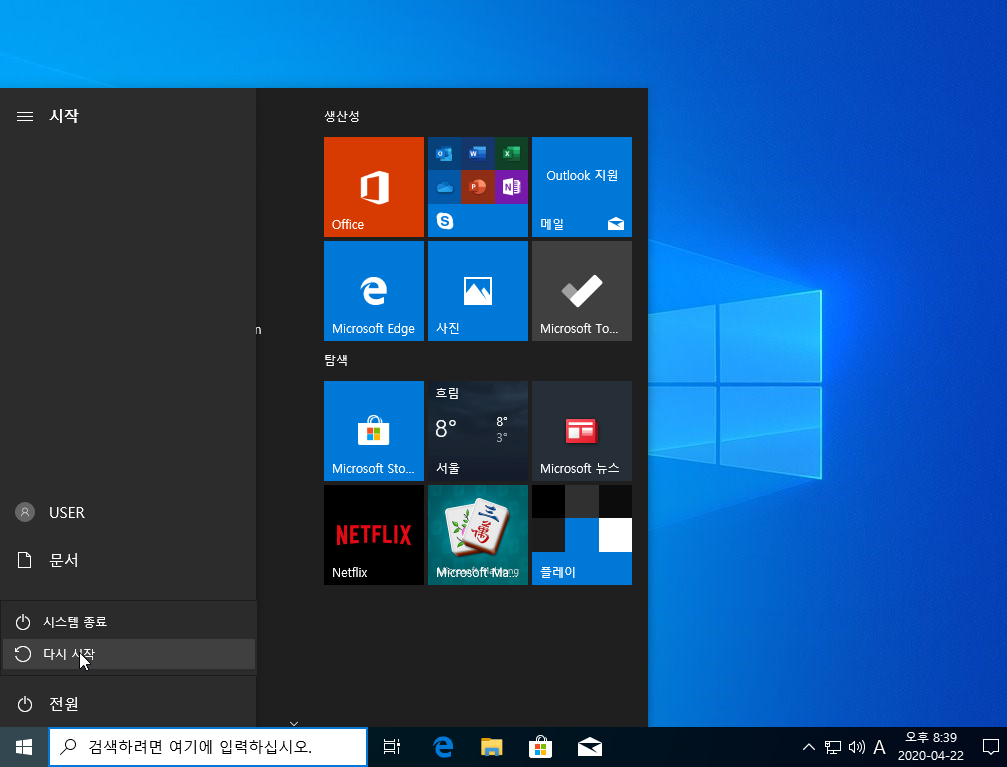
Task: Open 문서 (Documents) from Start sidebar
Action: pos(128,560)
